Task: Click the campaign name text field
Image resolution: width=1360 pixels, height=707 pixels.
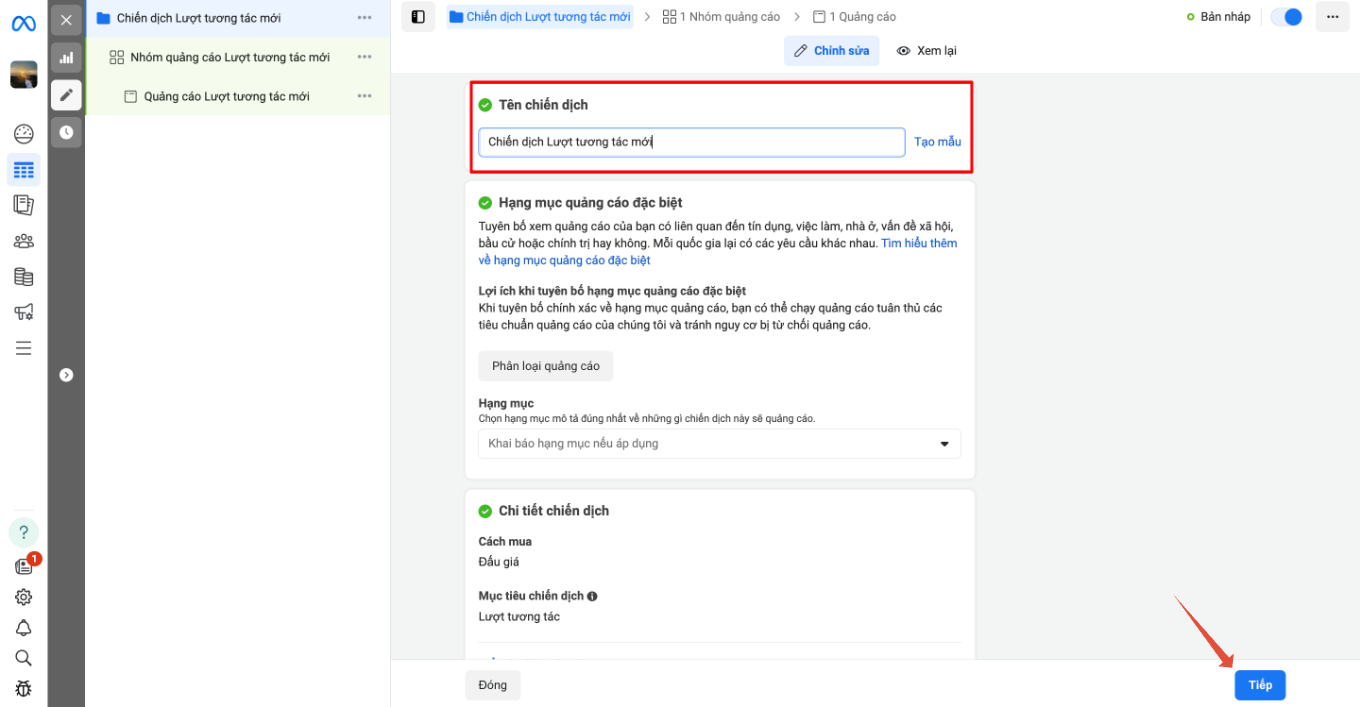Action: (x=691, y=142)
